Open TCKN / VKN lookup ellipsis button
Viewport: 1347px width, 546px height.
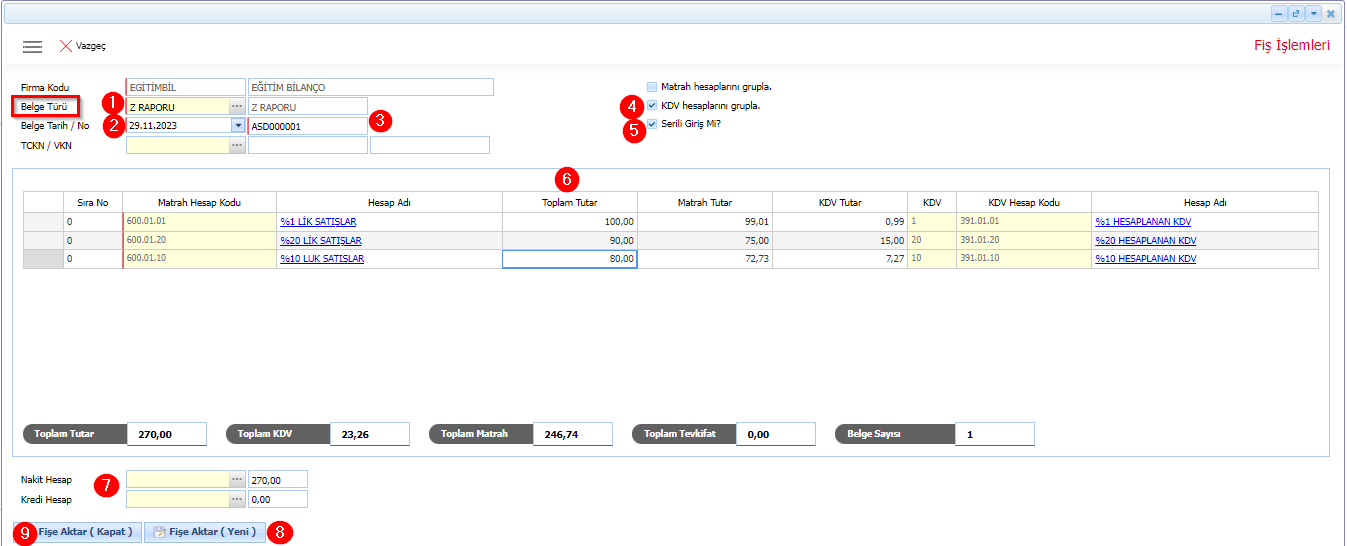coord(237,145)
